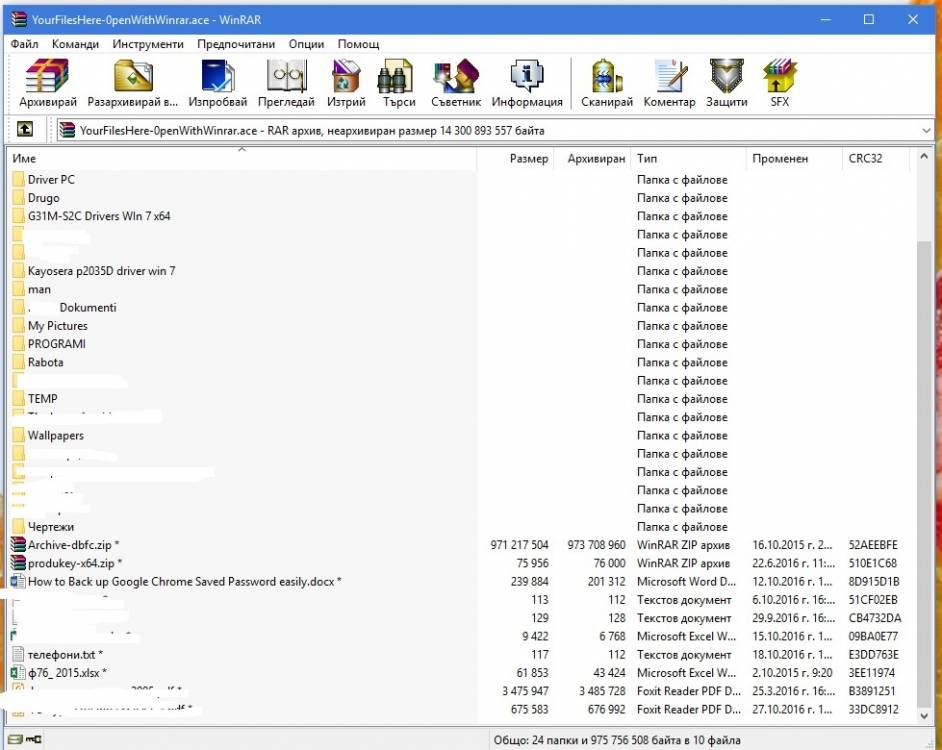The width and height of the screenshot is (942, 750).
Task: Show archive Информация icon
Action: pos(527,75)
